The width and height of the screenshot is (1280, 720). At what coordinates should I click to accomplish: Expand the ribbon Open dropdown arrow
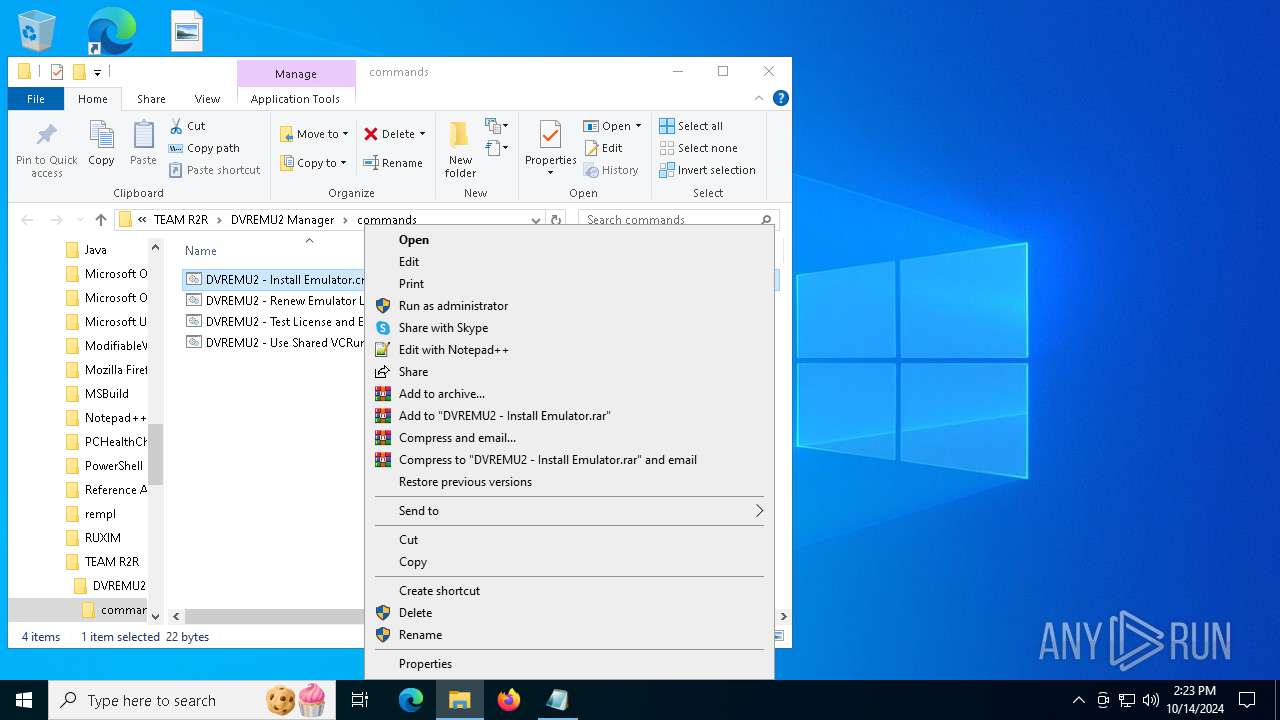(638, 126)
